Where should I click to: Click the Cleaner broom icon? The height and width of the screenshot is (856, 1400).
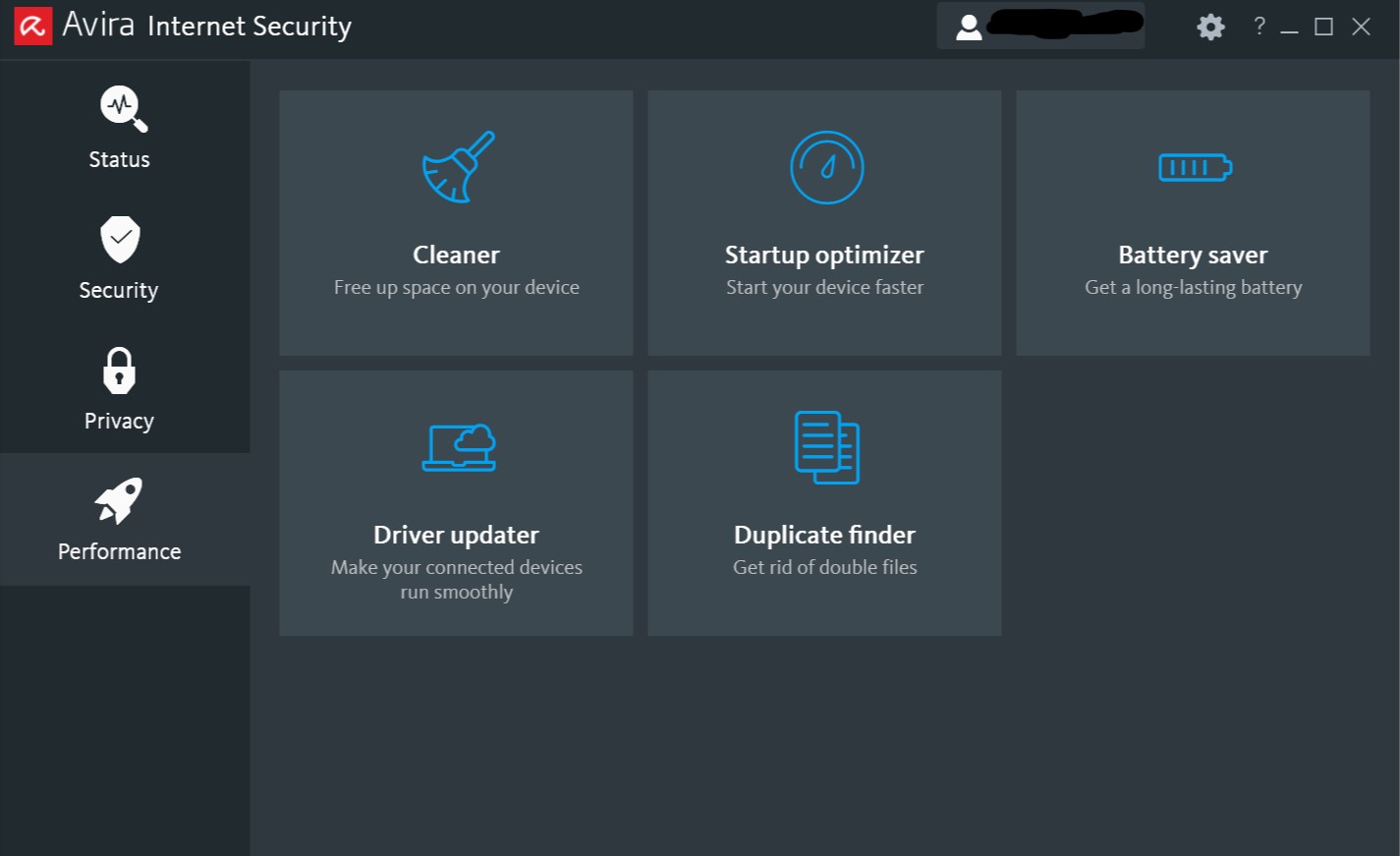pos(458,167)
